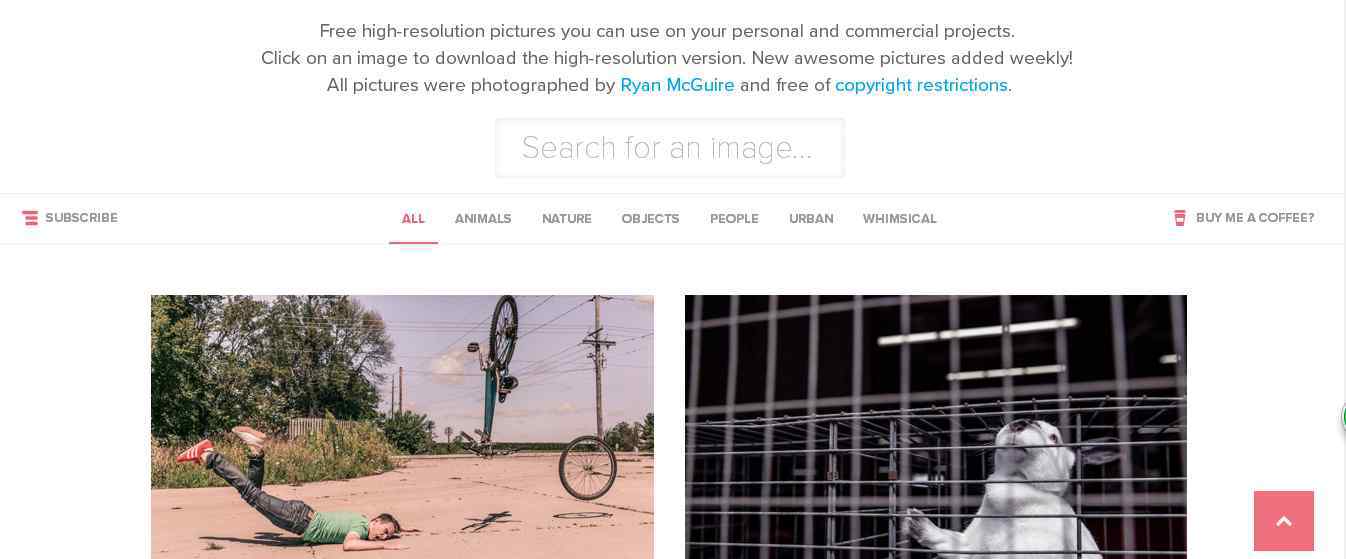Viewport: 1346px width, 559px height.
Task: Switch to the ANIMALS category
Action: 483,219
